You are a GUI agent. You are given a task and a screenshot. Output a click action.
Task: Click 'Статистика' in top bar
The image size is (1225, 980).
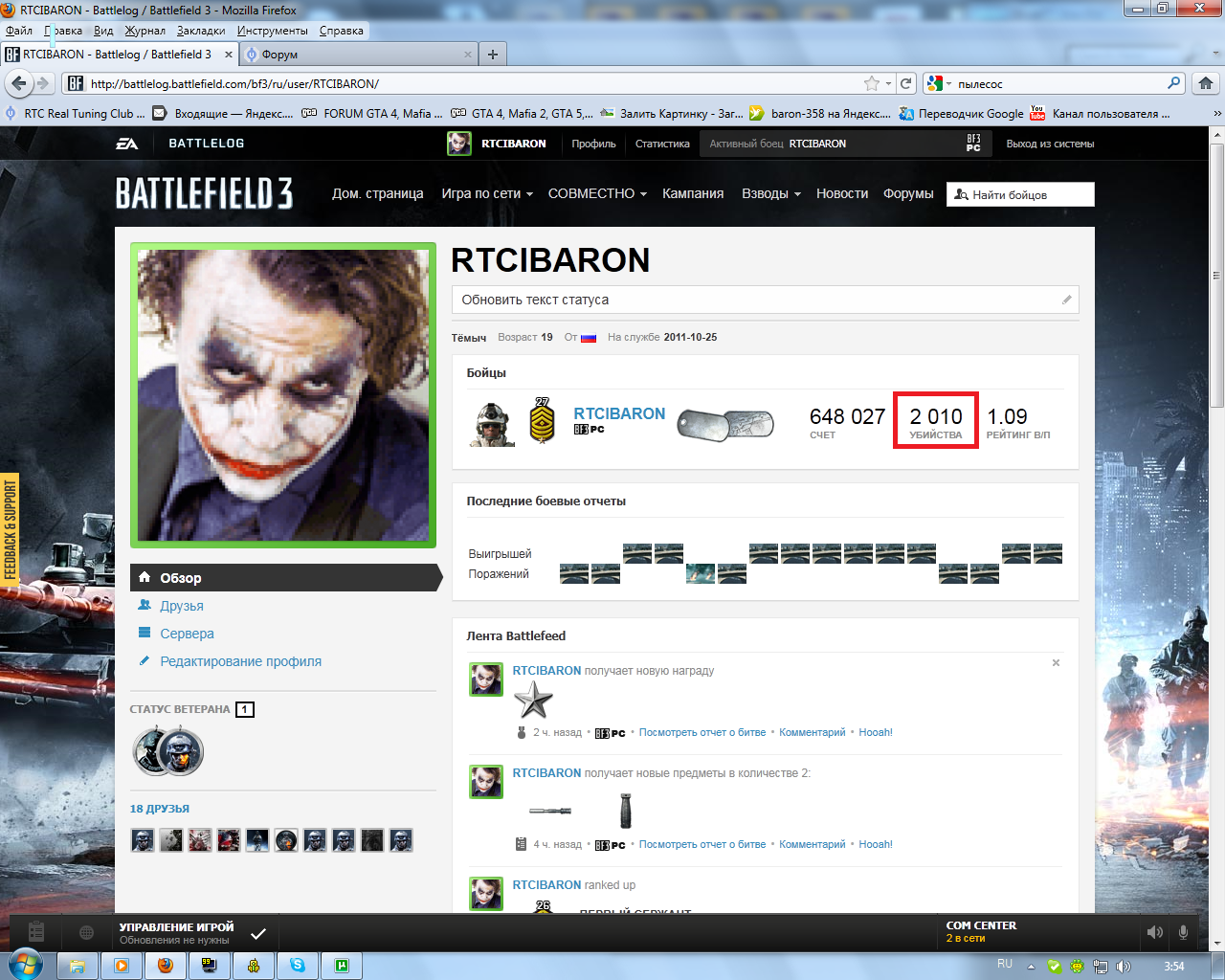tap(662, 144)
